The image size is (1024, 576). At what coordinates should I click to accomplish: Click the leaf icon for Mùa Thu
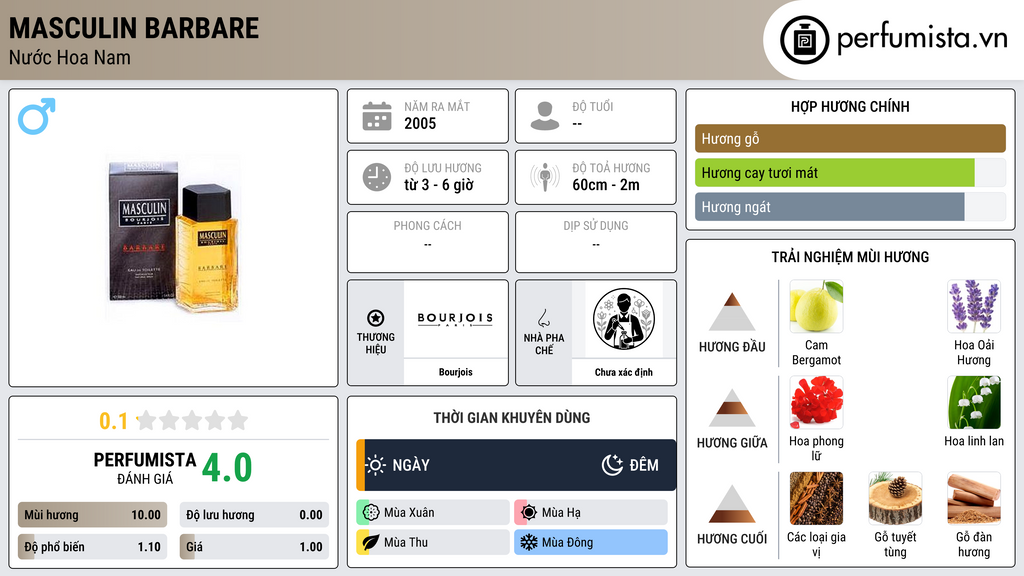click(371, 542)
